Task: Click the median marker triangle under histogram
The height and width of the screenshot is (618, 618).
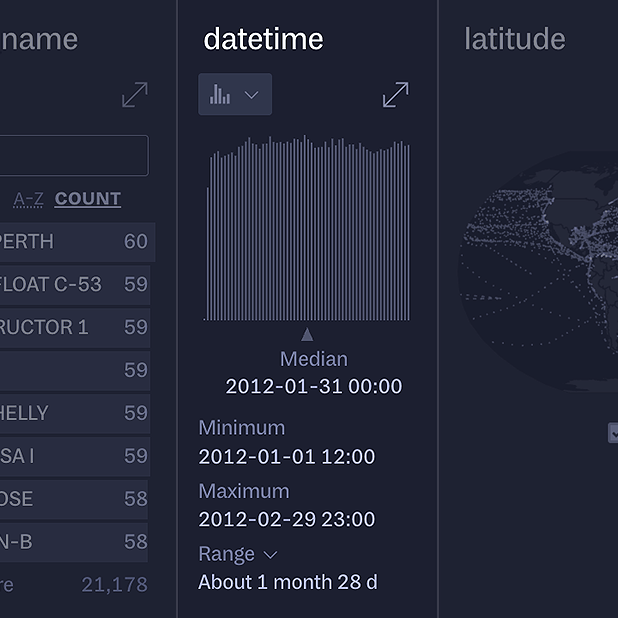Action: (x=307, y=335)
